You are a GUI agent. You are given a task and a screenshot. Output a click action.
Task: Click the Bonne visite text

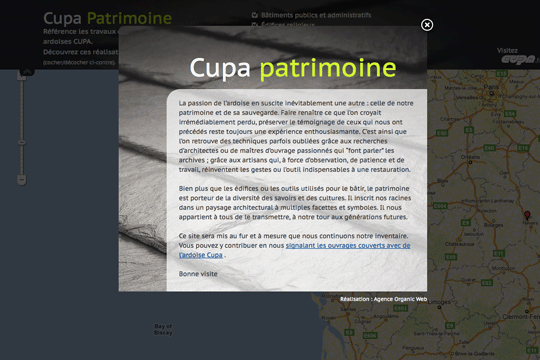[198, 274]
